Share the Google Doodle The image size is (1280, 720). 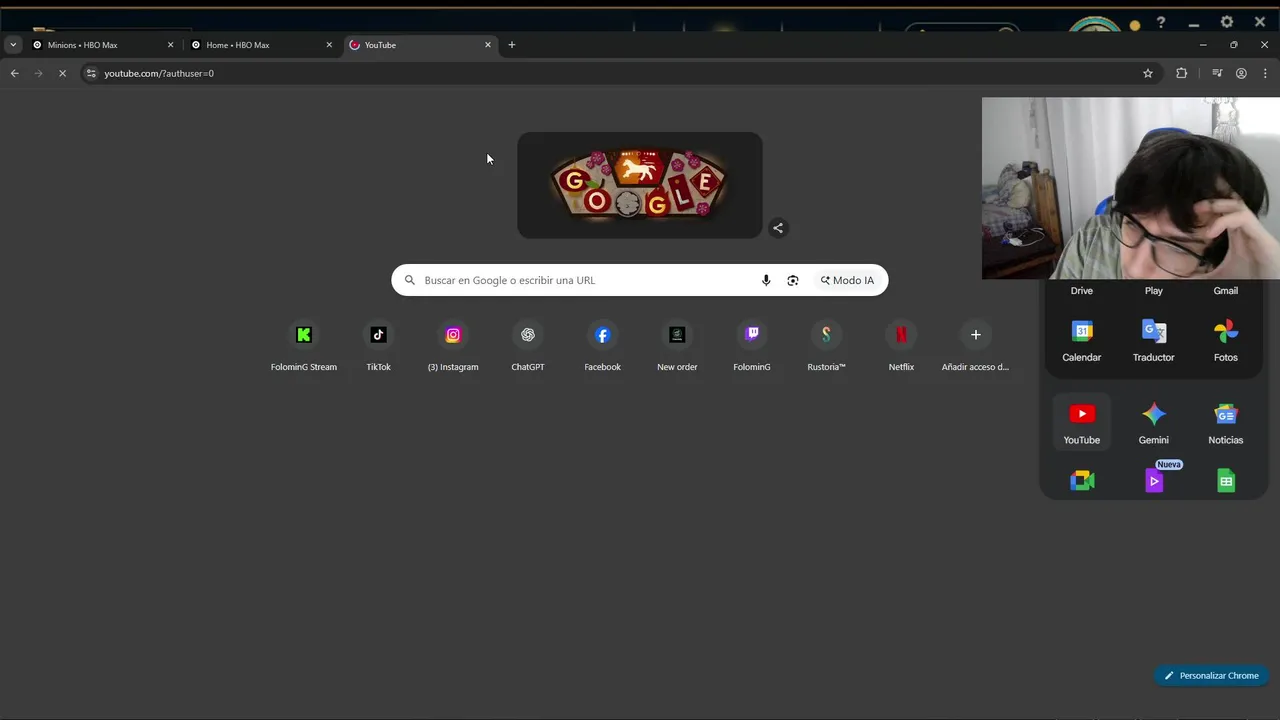tap(778, 228)
